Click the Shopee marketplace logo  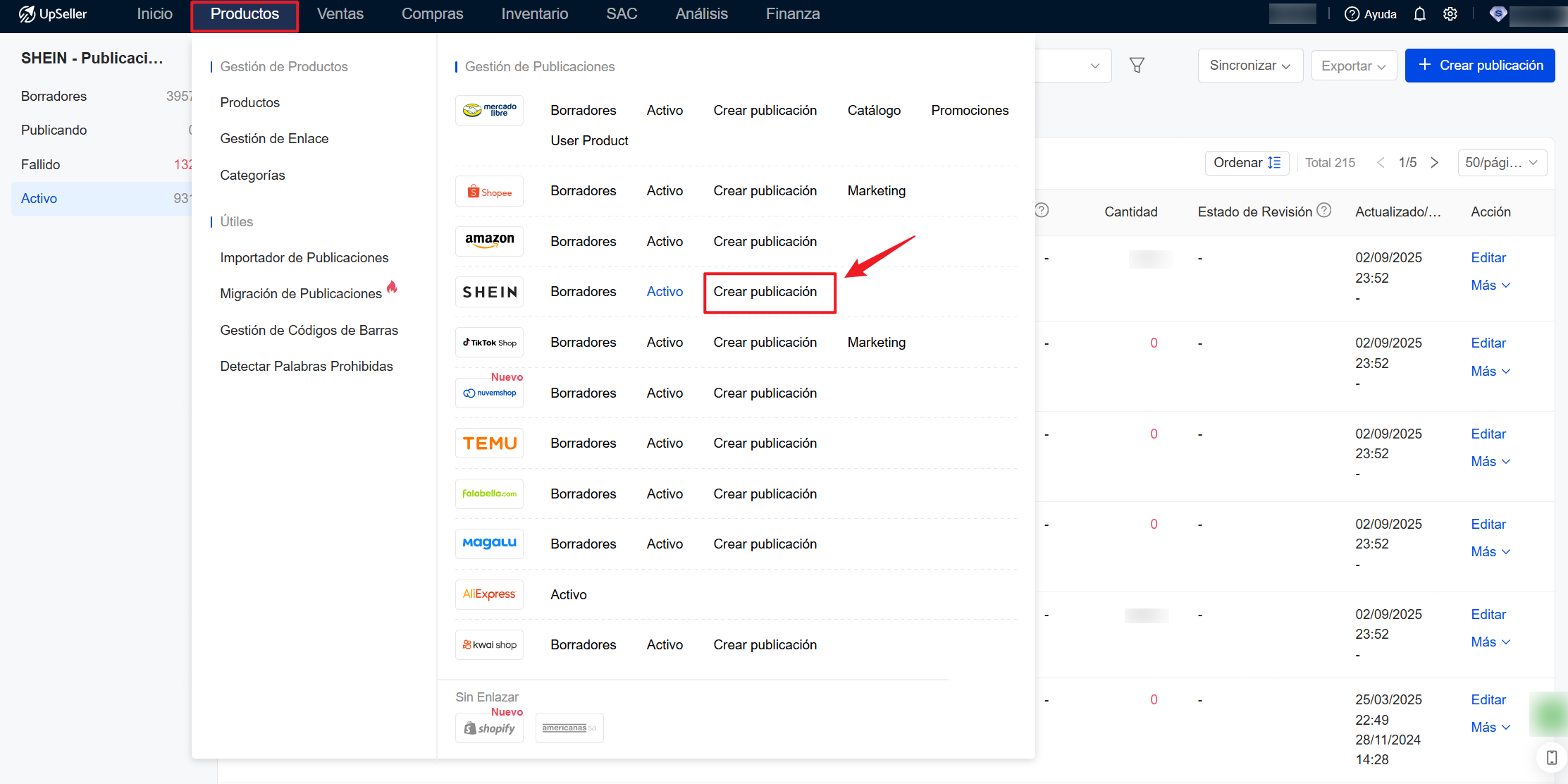pos(489,191)
